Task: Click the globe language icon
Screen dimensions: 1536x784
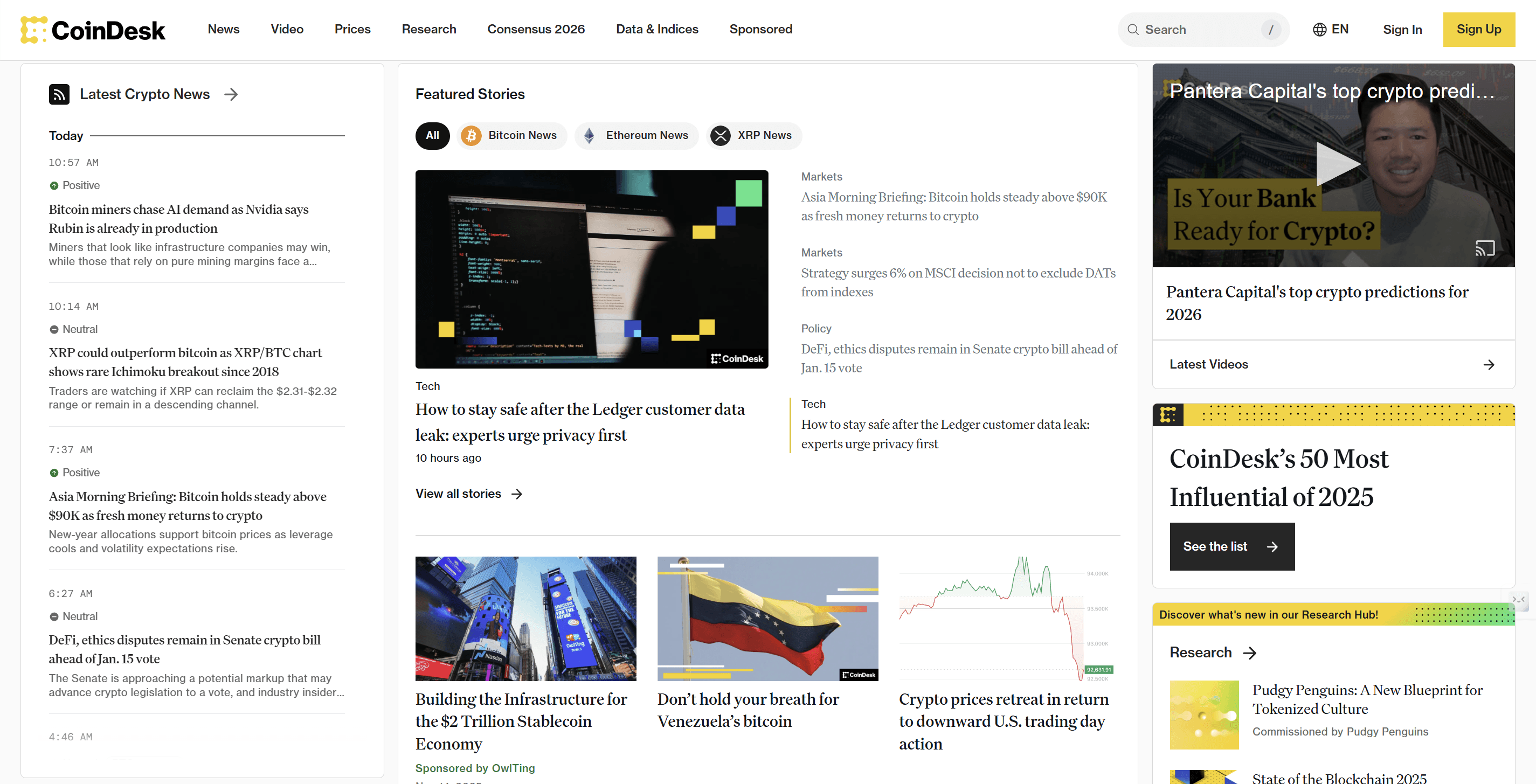Action: point(1319,29)
